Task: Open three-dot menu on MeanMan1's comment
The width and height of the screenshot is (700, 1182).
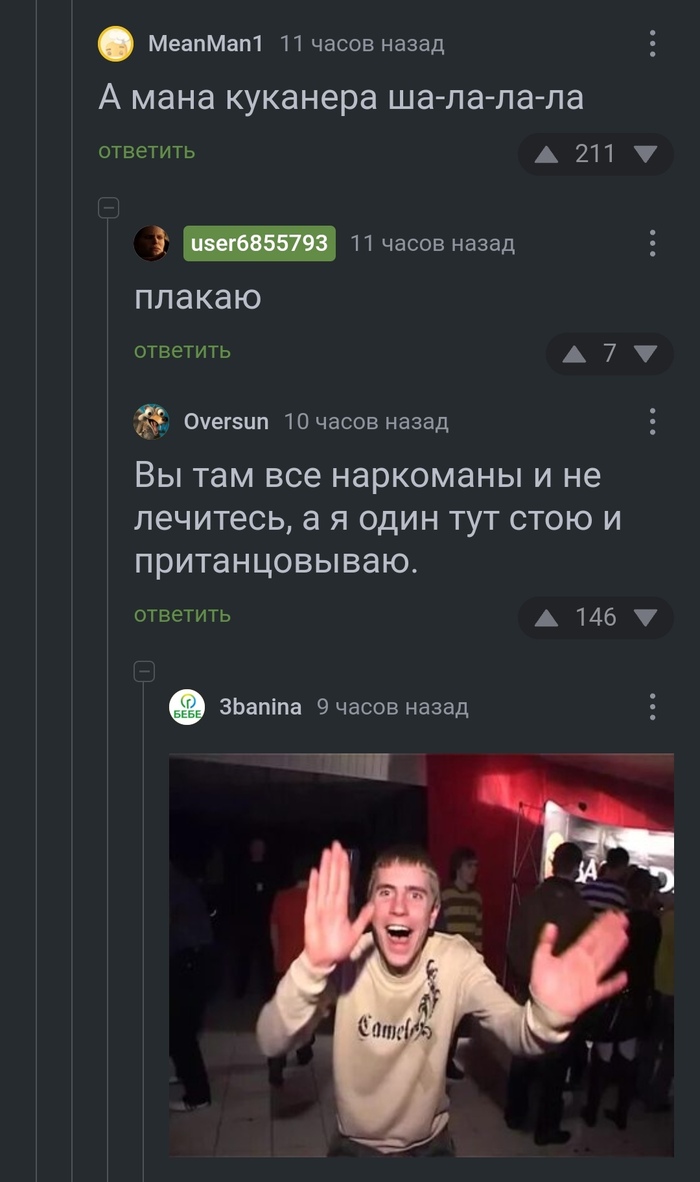Action: click(x=653, y=44)
